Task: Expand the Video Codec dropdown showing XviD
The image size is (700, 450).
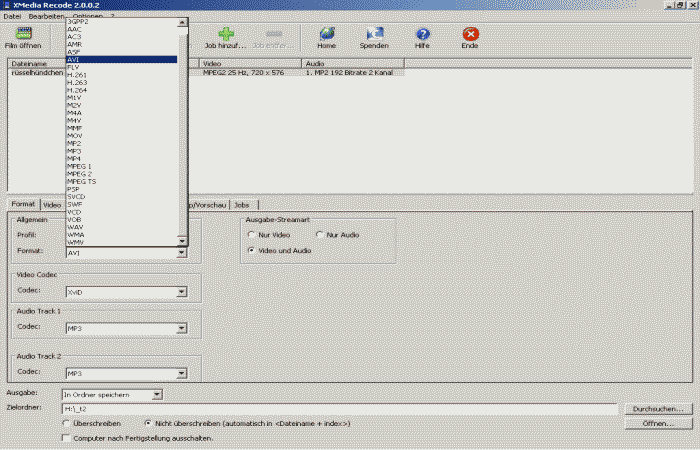Action: click(x=181, y=292)
